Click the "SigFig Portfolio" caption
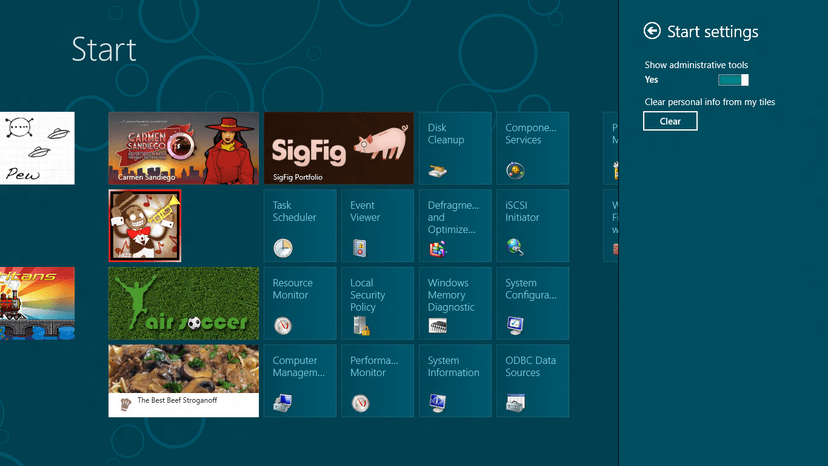The height and width of the screenshot is (466, 828). coord(297,177)
